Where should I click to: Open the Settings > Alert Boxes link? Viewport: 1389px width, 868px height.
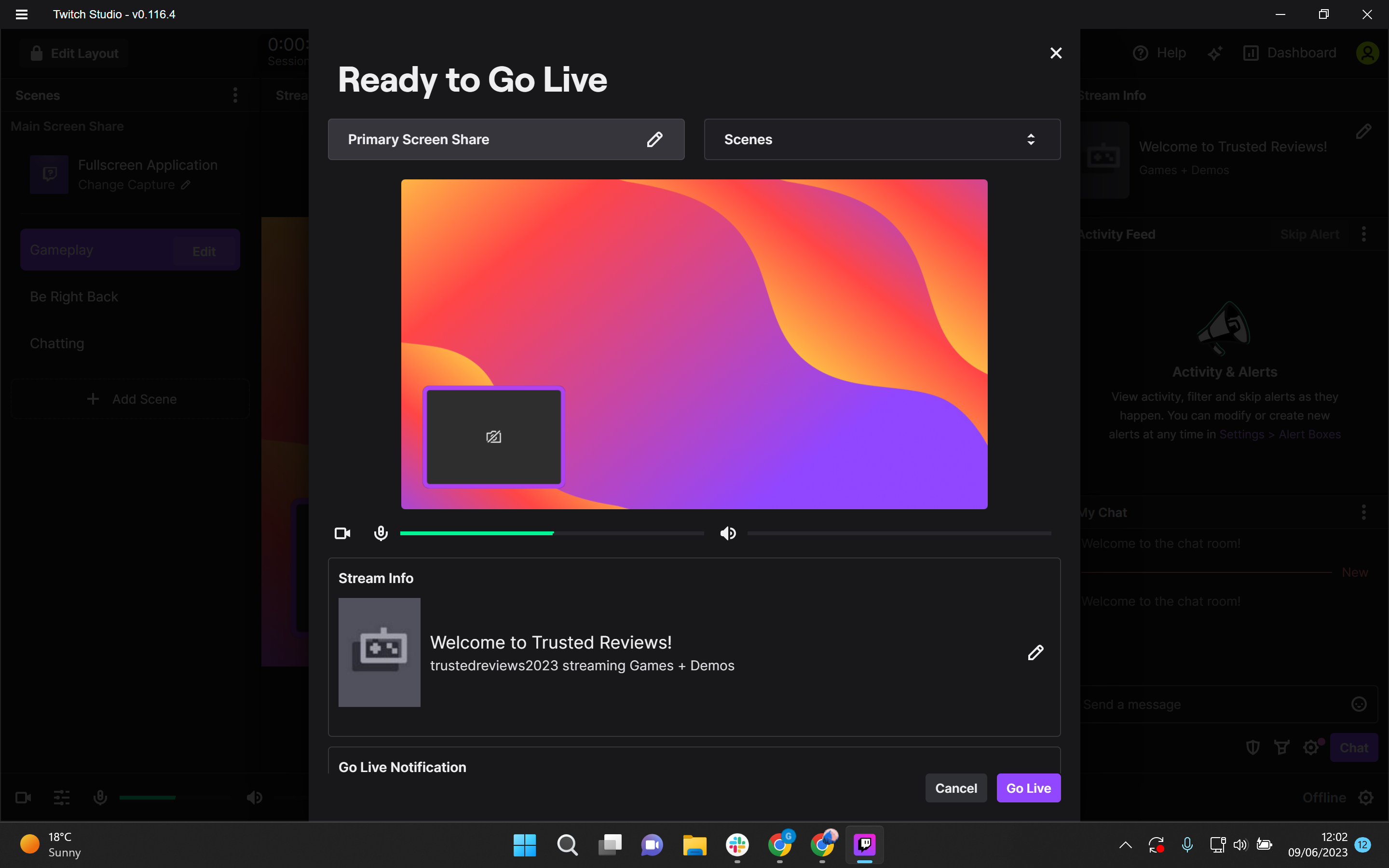click(1280, 434)
